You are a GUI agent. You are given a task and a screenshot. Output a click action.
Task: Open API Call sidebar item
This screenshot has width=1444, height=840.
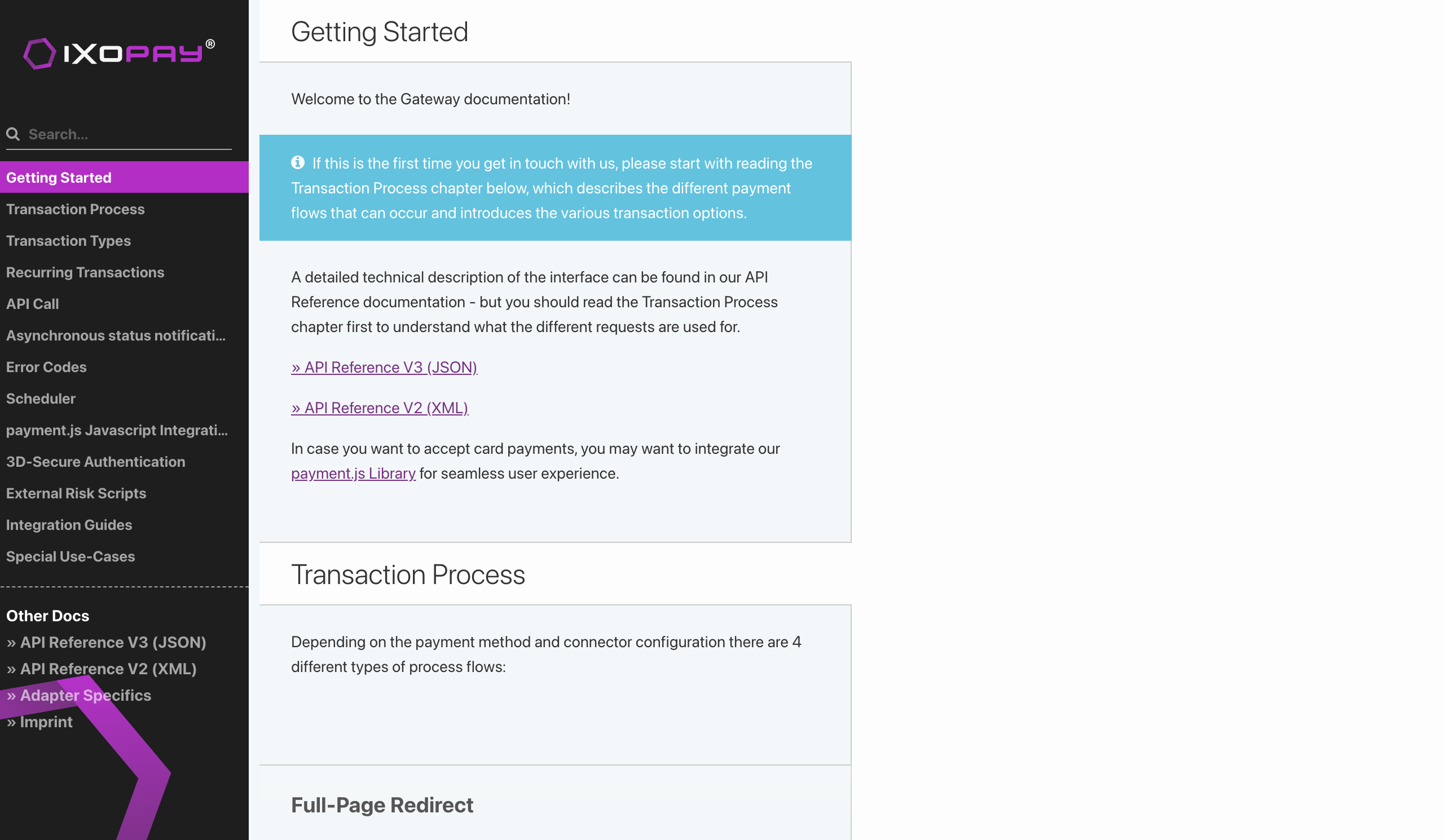click(124, 303)
